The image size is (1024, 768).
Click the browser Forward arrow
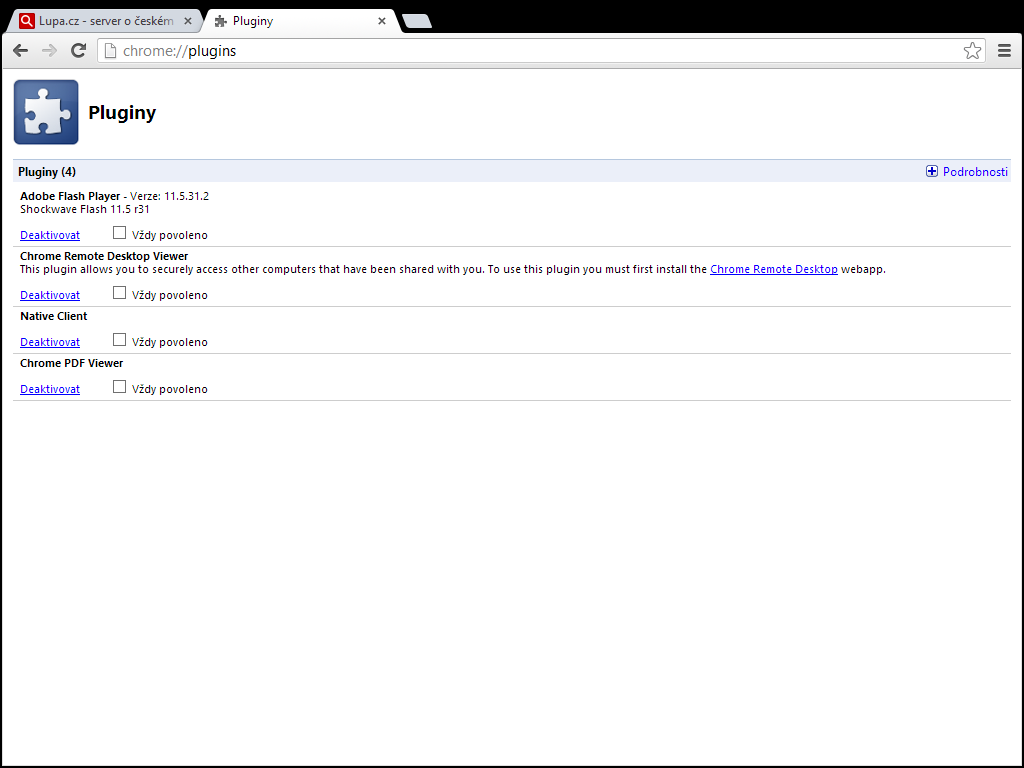pyautogui.click(x=50, y=50)
